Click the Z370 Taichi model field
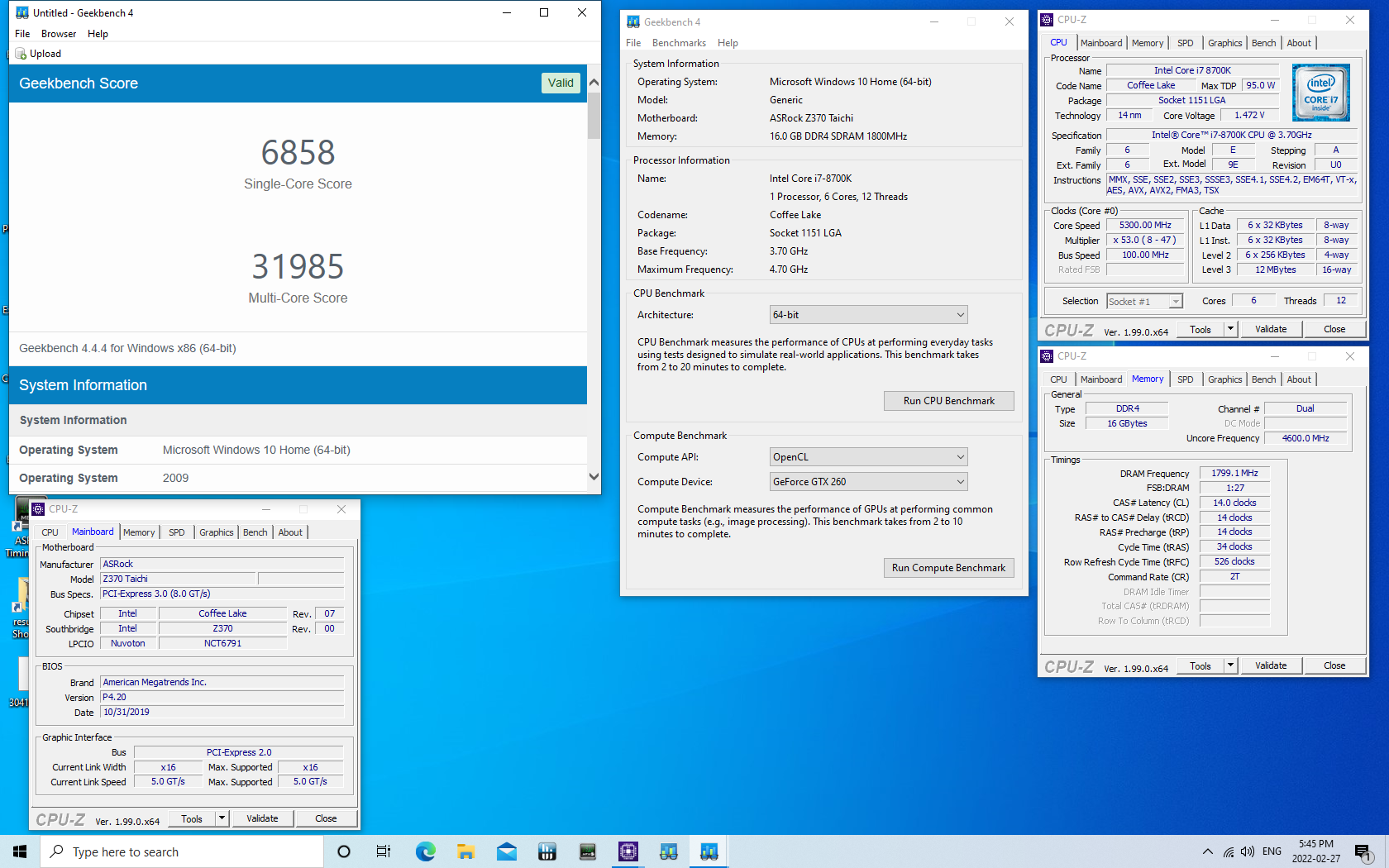 point(178,579)
